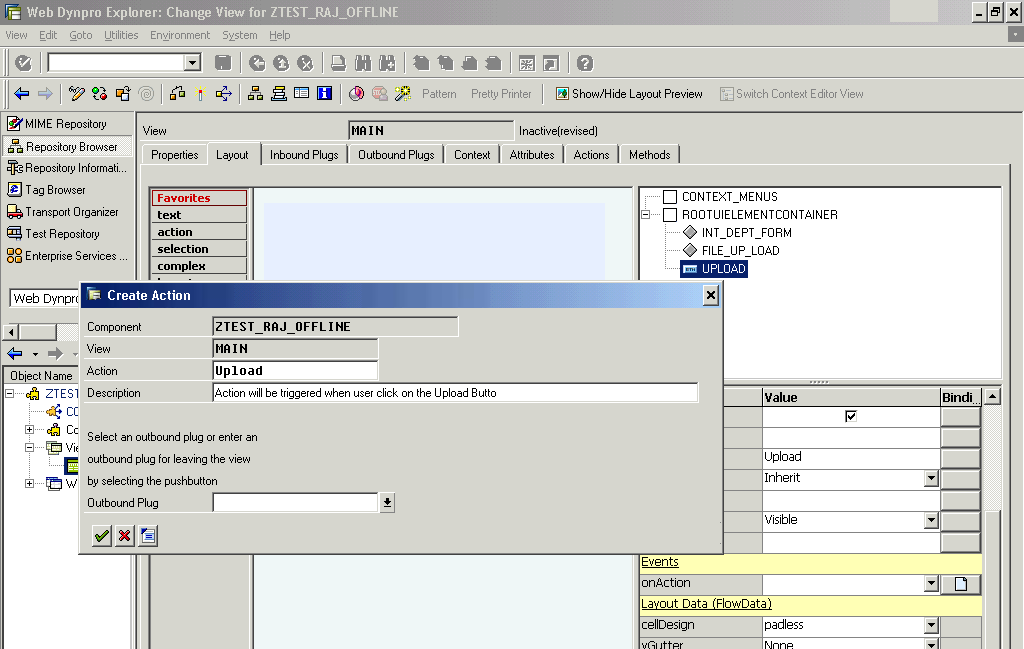Select the text category in UI element library
This screenshot has width=1024, height=649.
tap(199, 215)
